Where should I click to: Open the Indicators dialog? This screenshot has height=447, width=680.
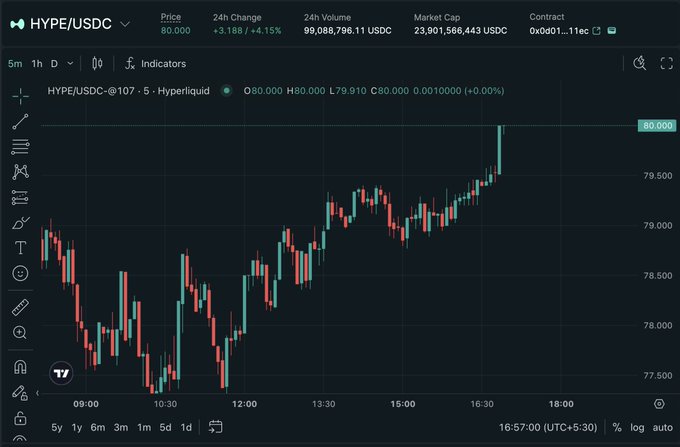click(155, 64)
